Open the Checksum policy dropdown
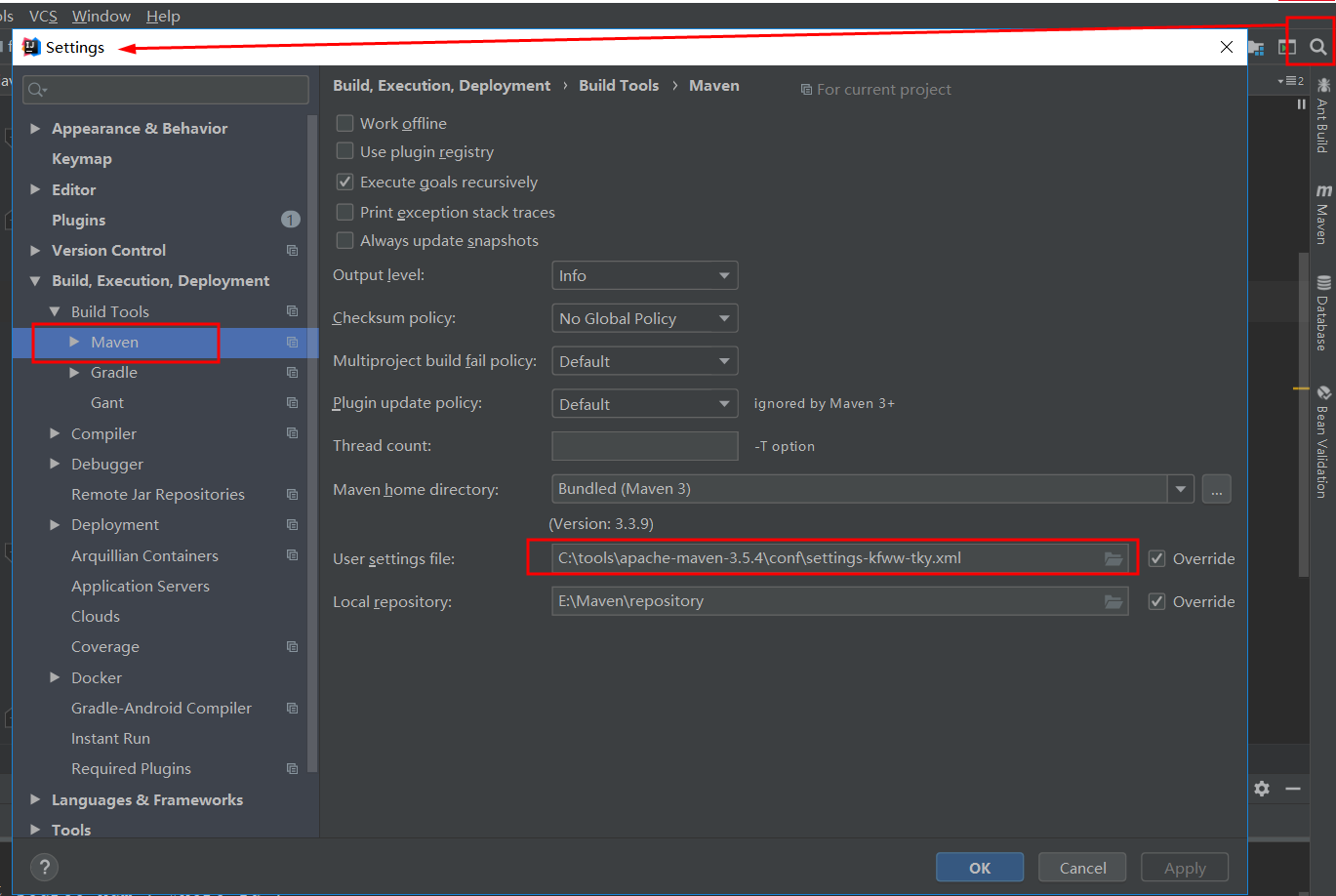Screen dimensions: 1336x896 (x=645, y=318)
